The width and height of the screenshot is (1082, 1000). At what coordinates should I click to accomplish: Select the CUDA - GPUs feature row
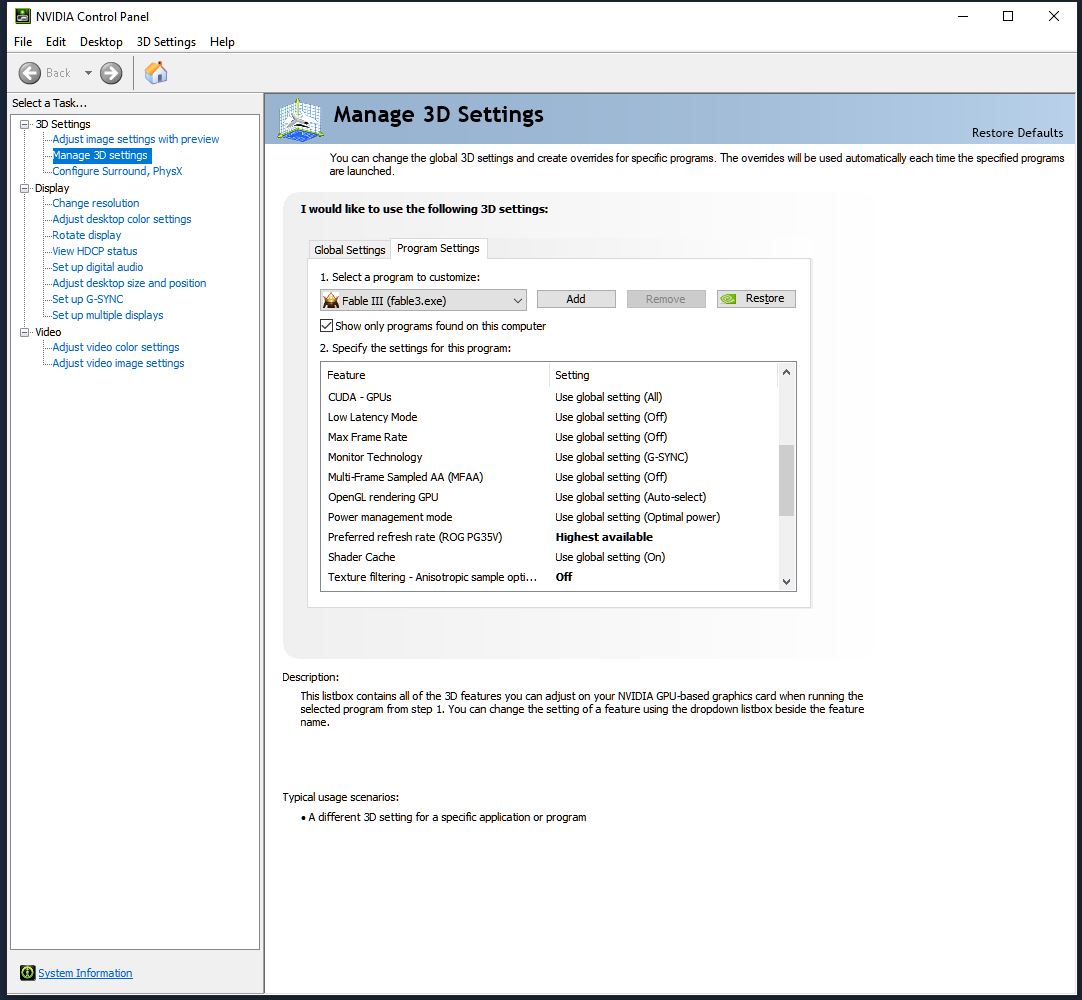pyautogui.click(x=550, y=397)
